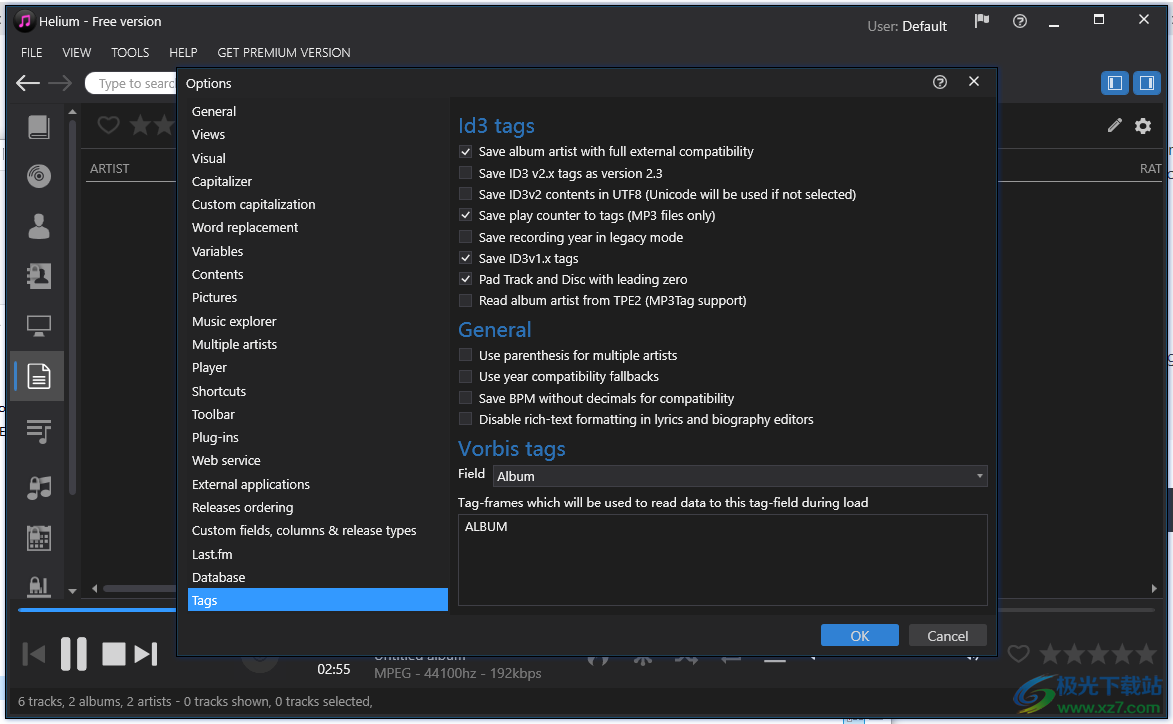This screenshot has height=724, width=1173.
Task: Expand the Vorbis Field Album dropdown
Action: (x=740, y=476)
